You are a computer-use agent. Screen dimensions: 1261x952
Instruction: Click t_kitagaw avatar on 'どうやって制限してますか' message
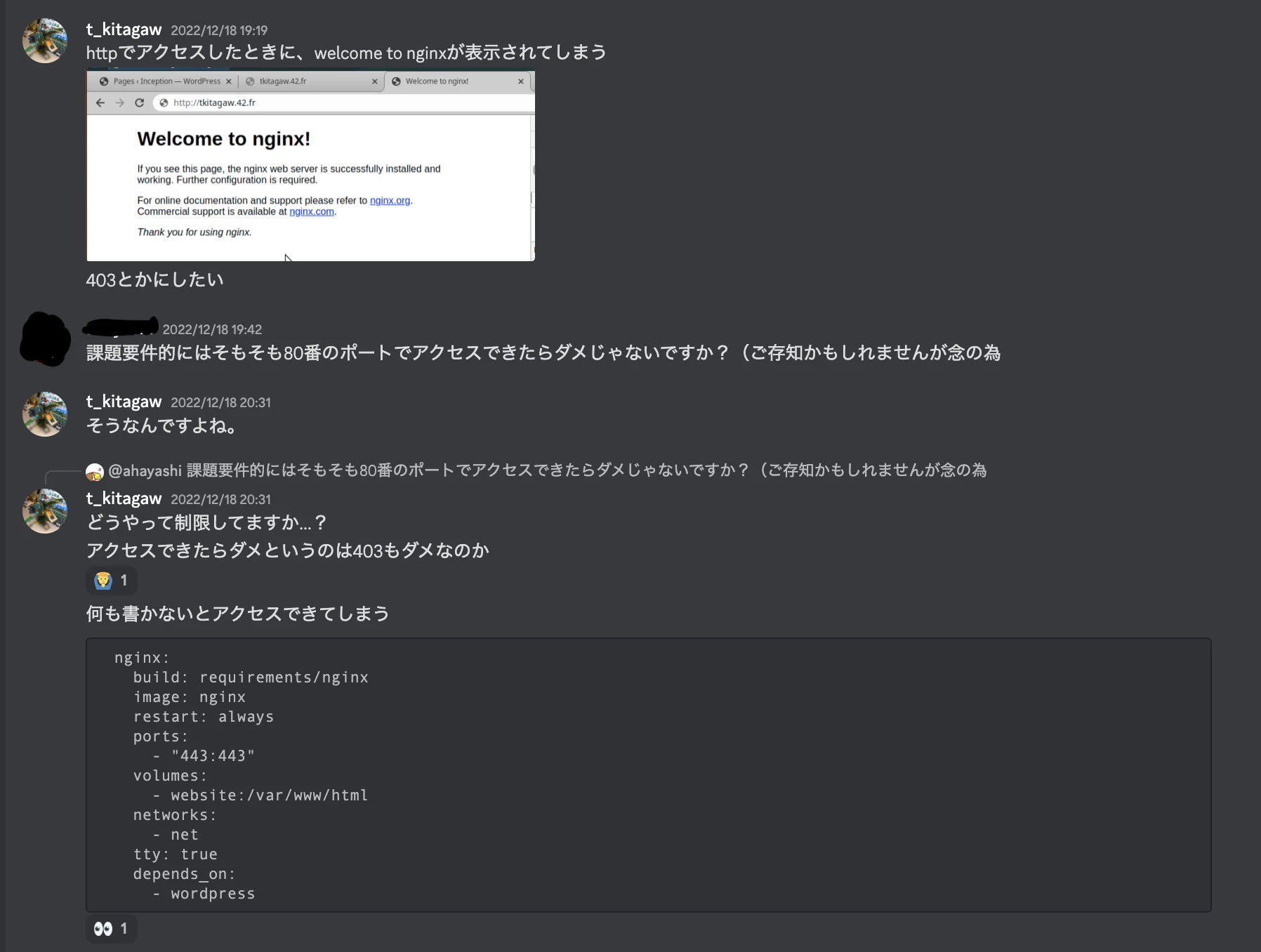(x=45, y=511)
